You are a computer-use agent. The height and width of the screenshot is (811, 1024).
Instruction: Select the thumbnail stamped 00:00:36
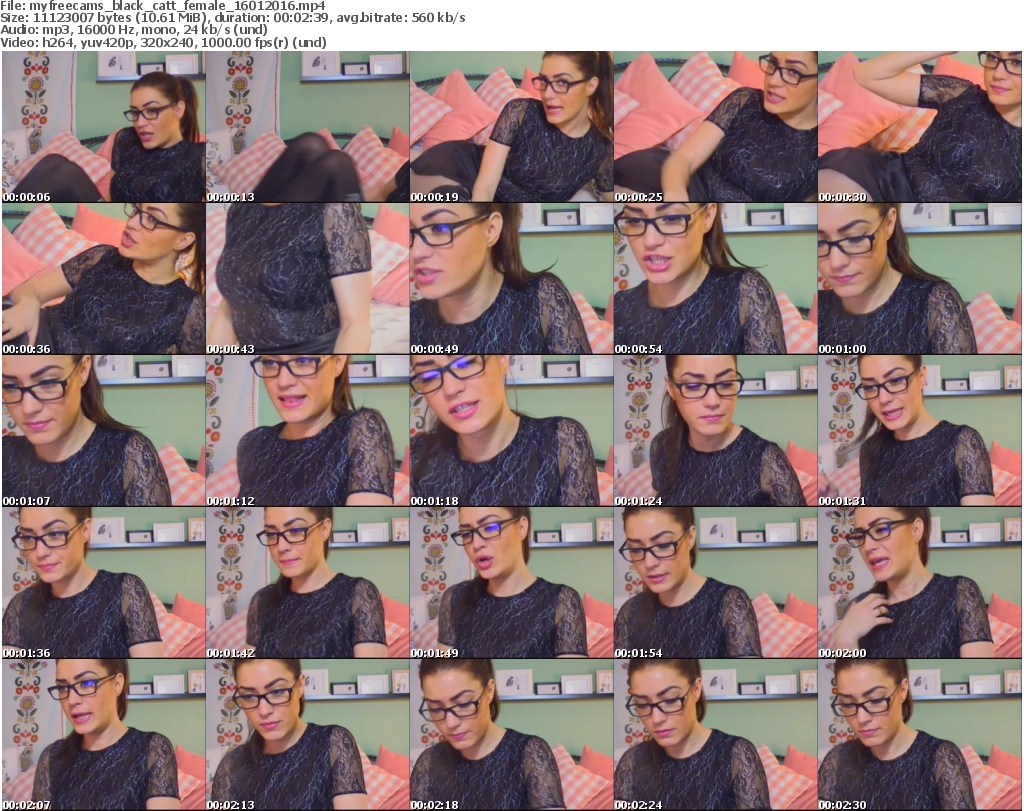pyautogui.click(x=103, y=279)
